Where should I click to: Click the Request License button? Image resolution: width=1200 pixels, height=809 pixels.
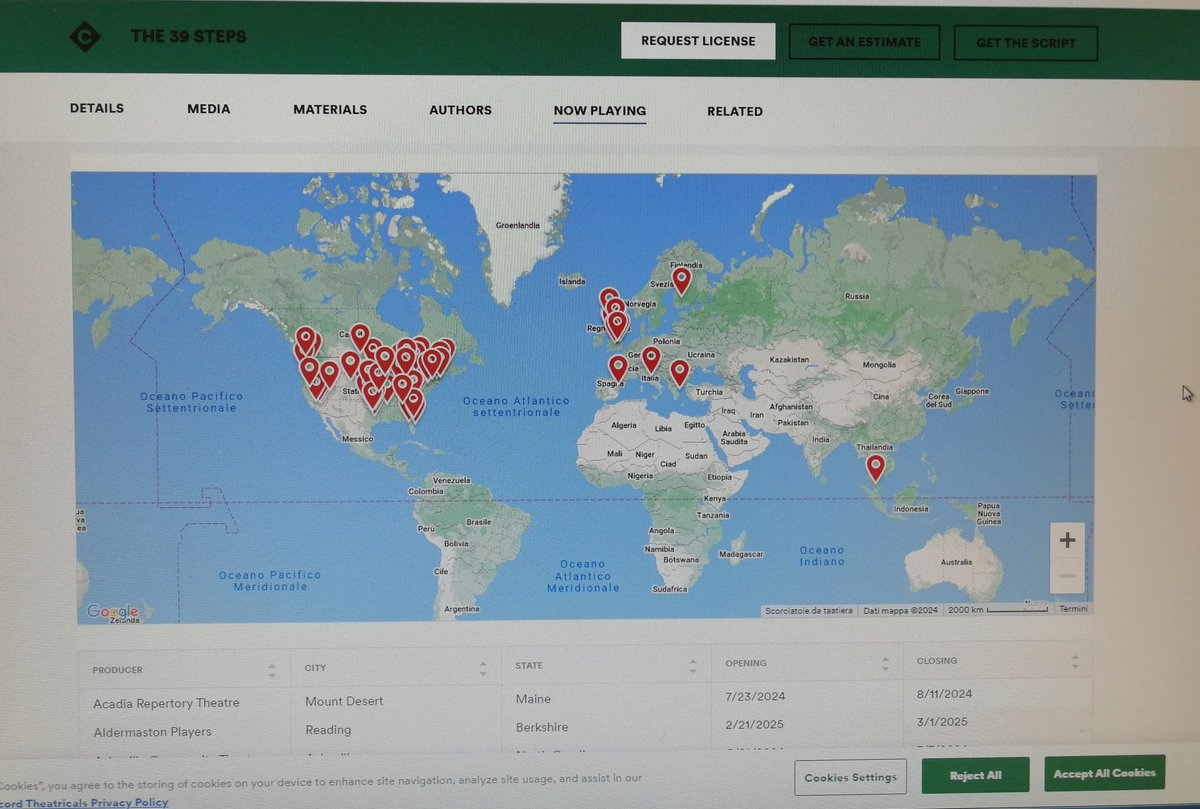point(698,41)
